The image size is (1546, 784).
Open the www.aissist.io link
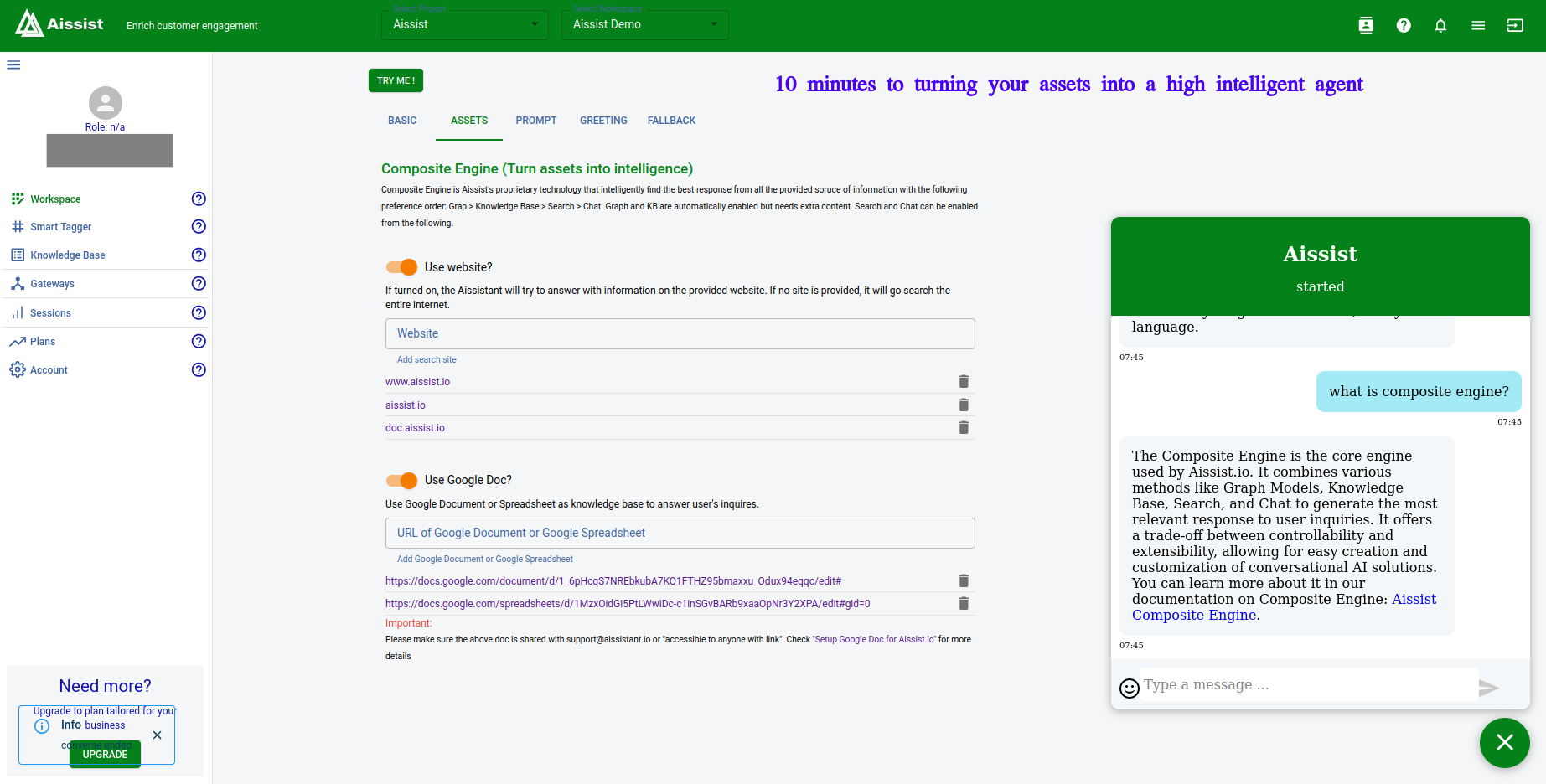(x=417, y=382)
